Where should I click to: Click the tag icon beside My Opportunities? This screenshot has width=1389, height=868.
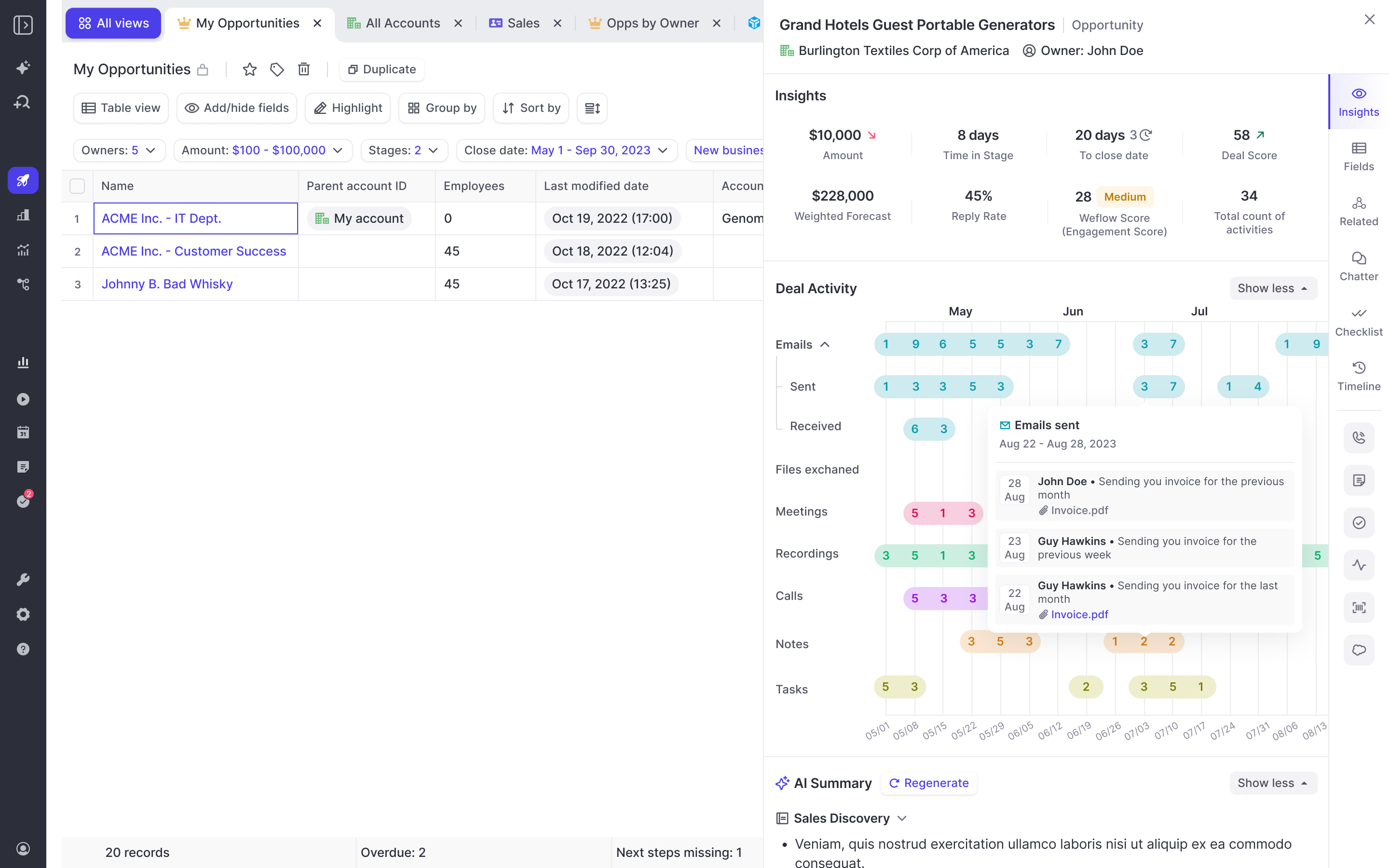tap(277, 69)
